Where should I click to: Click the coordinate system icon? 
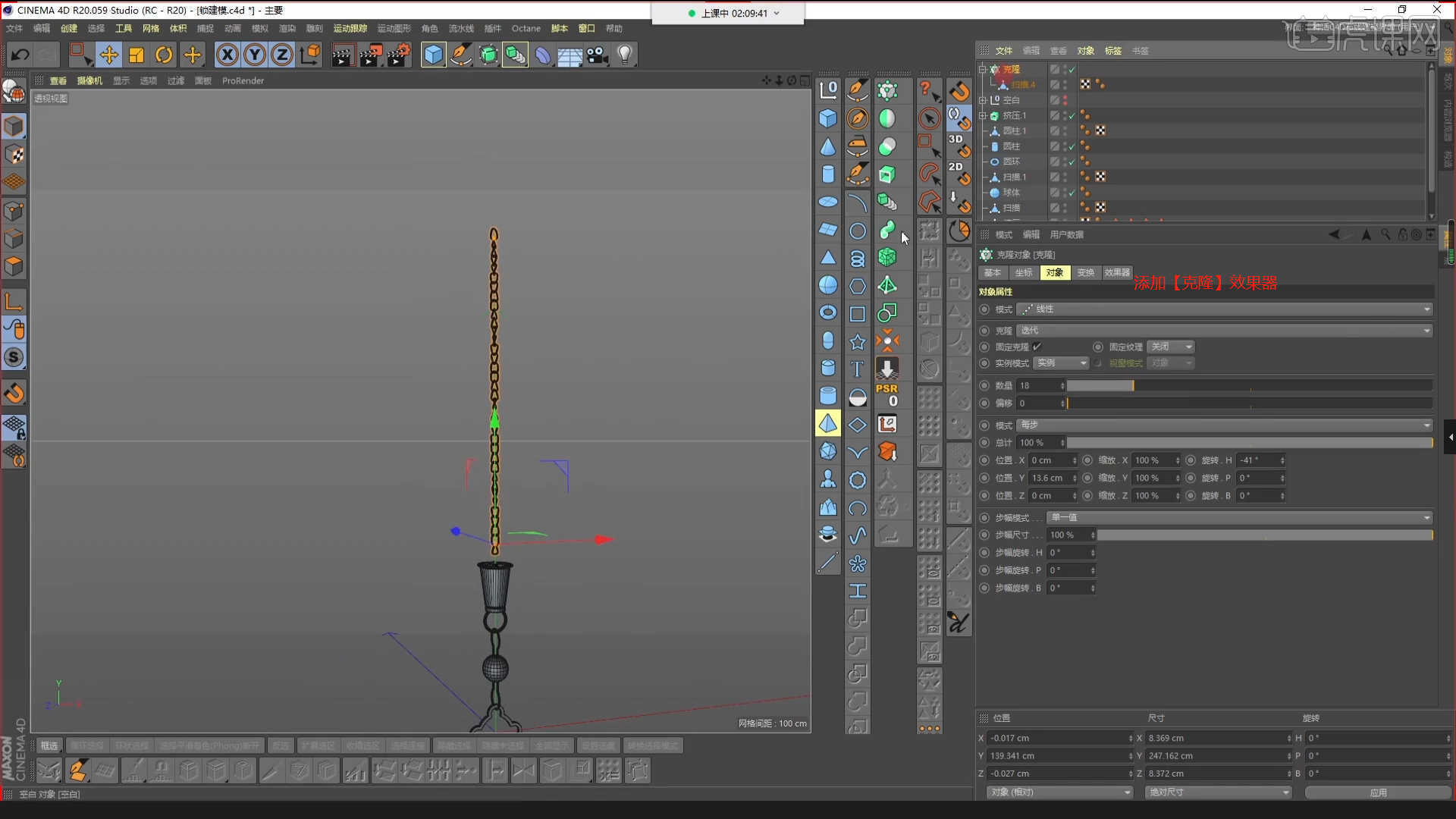310,55
